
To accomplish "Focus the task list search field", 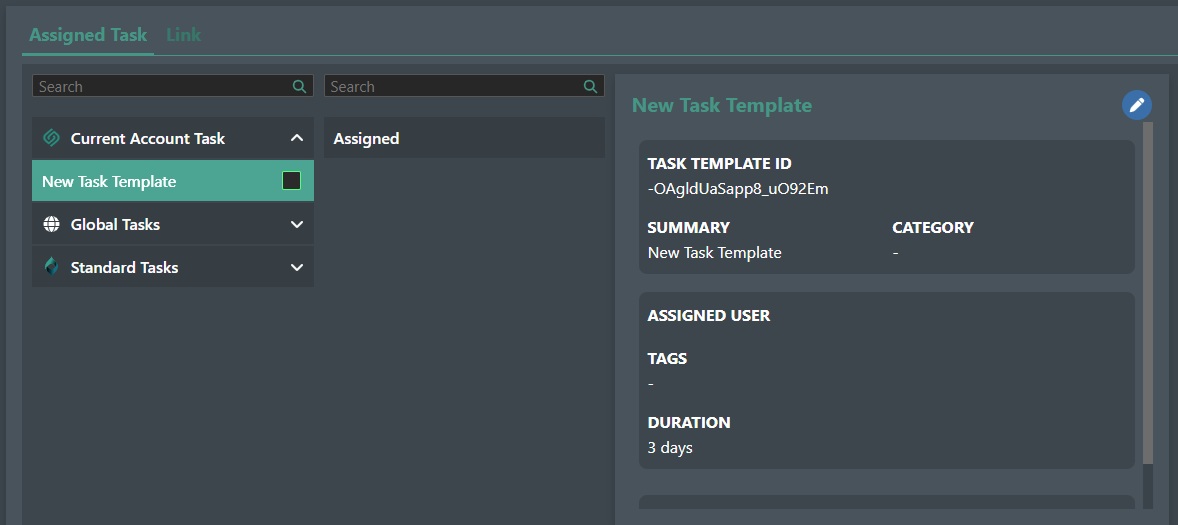I will (173, 86).
